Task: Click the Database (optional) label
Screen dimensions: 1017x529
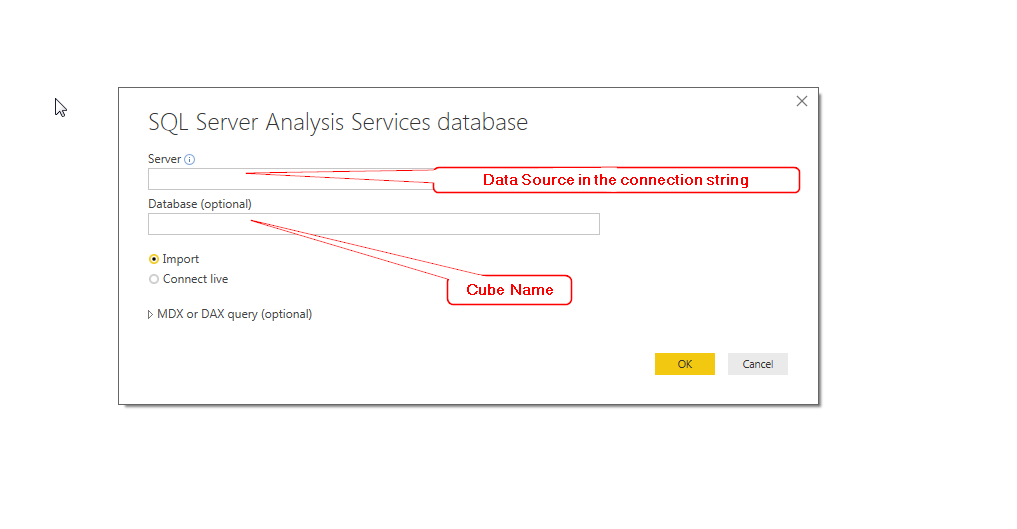Action: tap(200, 204)
